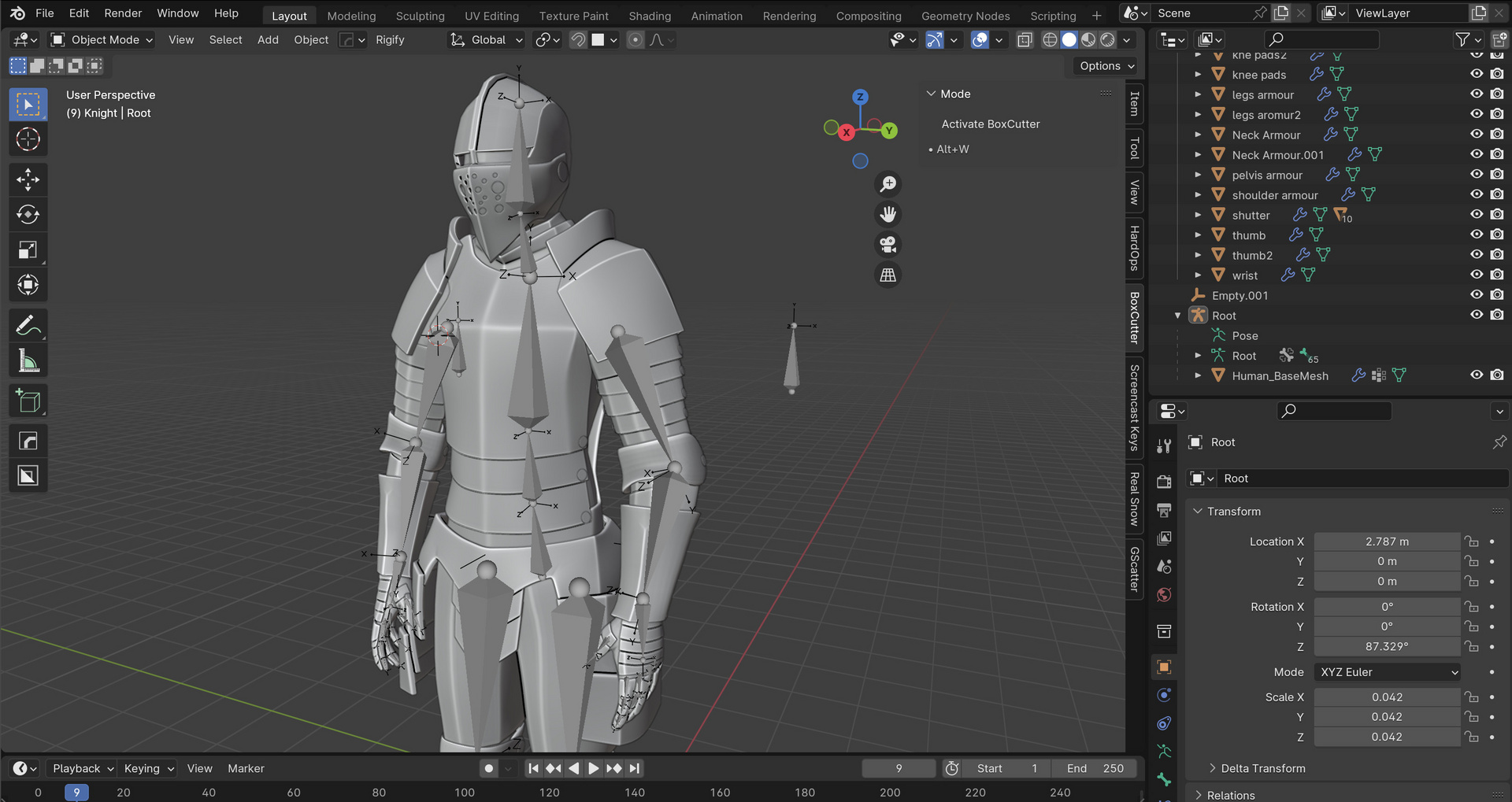Switch to the Sculpting workspace tab

tap(420, 16)
